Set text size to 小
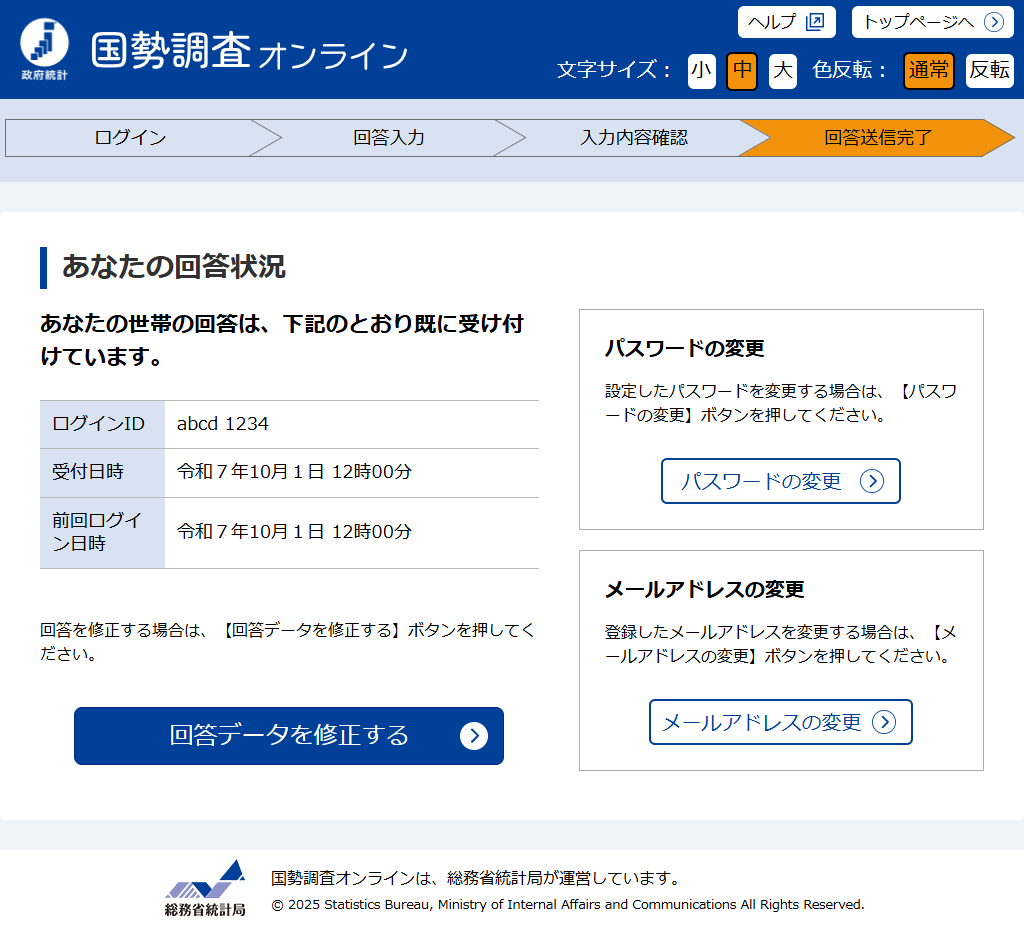The image size is (1024, 932). pos(702,70)
